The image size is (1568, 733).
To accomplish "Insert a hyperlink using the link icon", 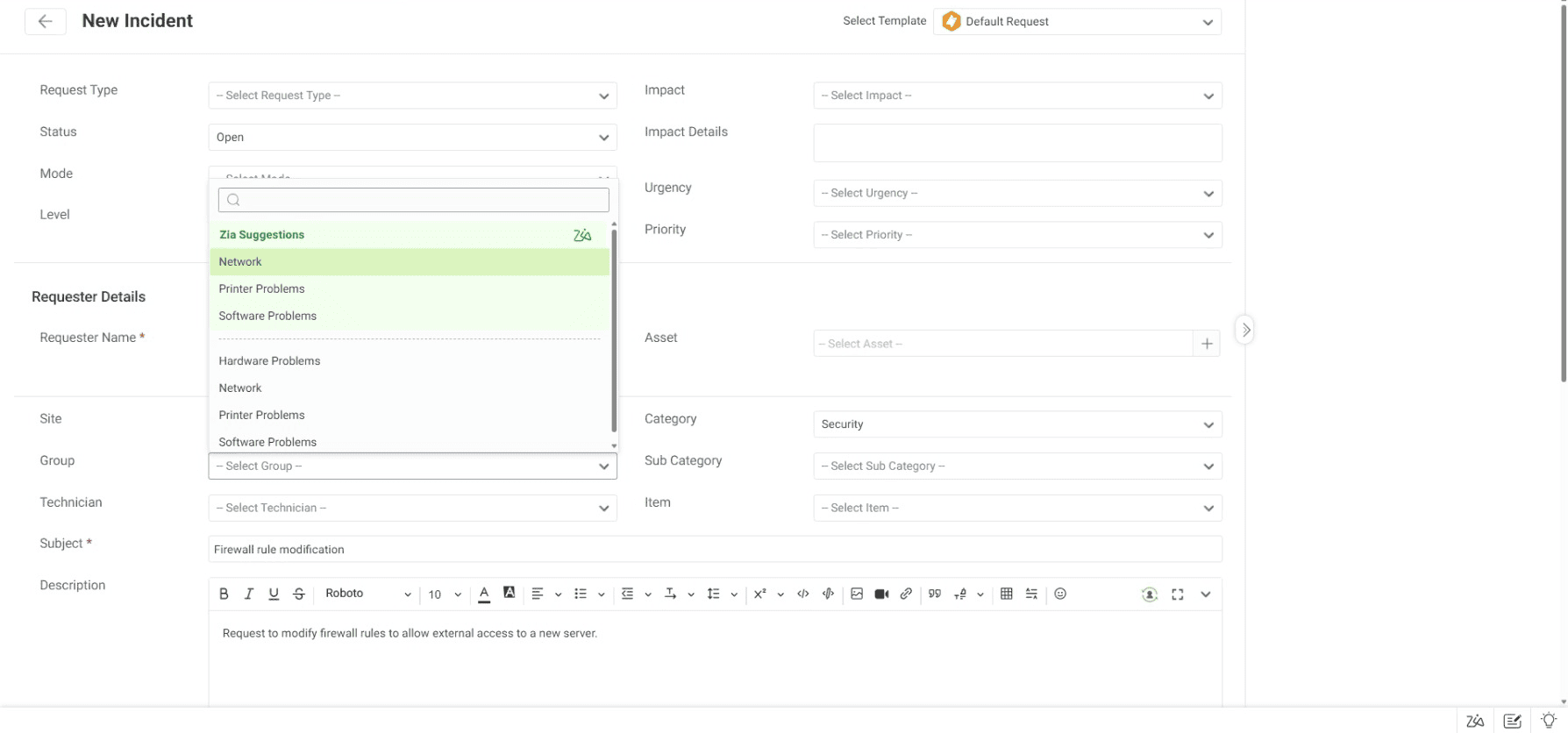I will click(x=906, y=594).
